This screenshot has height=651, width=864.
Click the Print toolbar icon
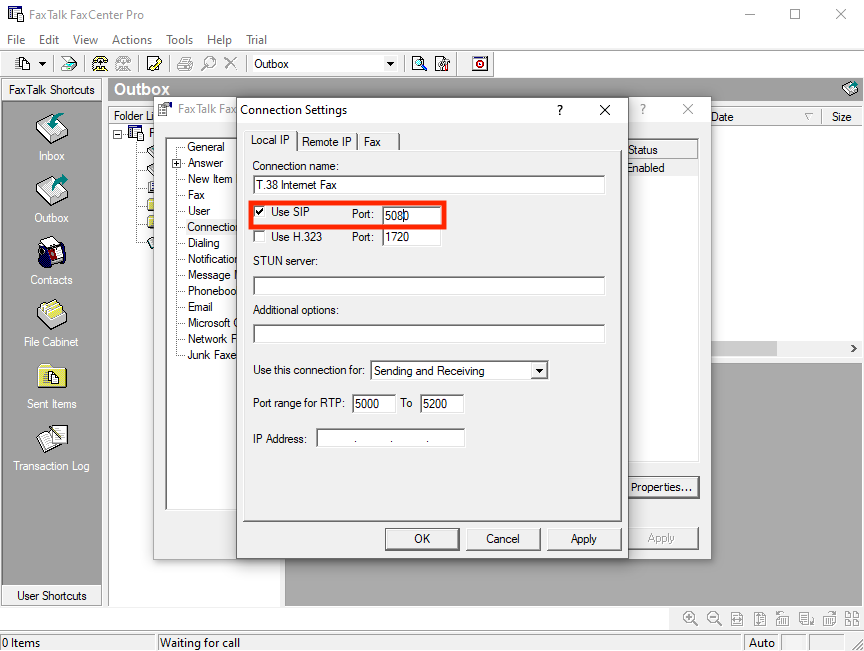(185, 64)
